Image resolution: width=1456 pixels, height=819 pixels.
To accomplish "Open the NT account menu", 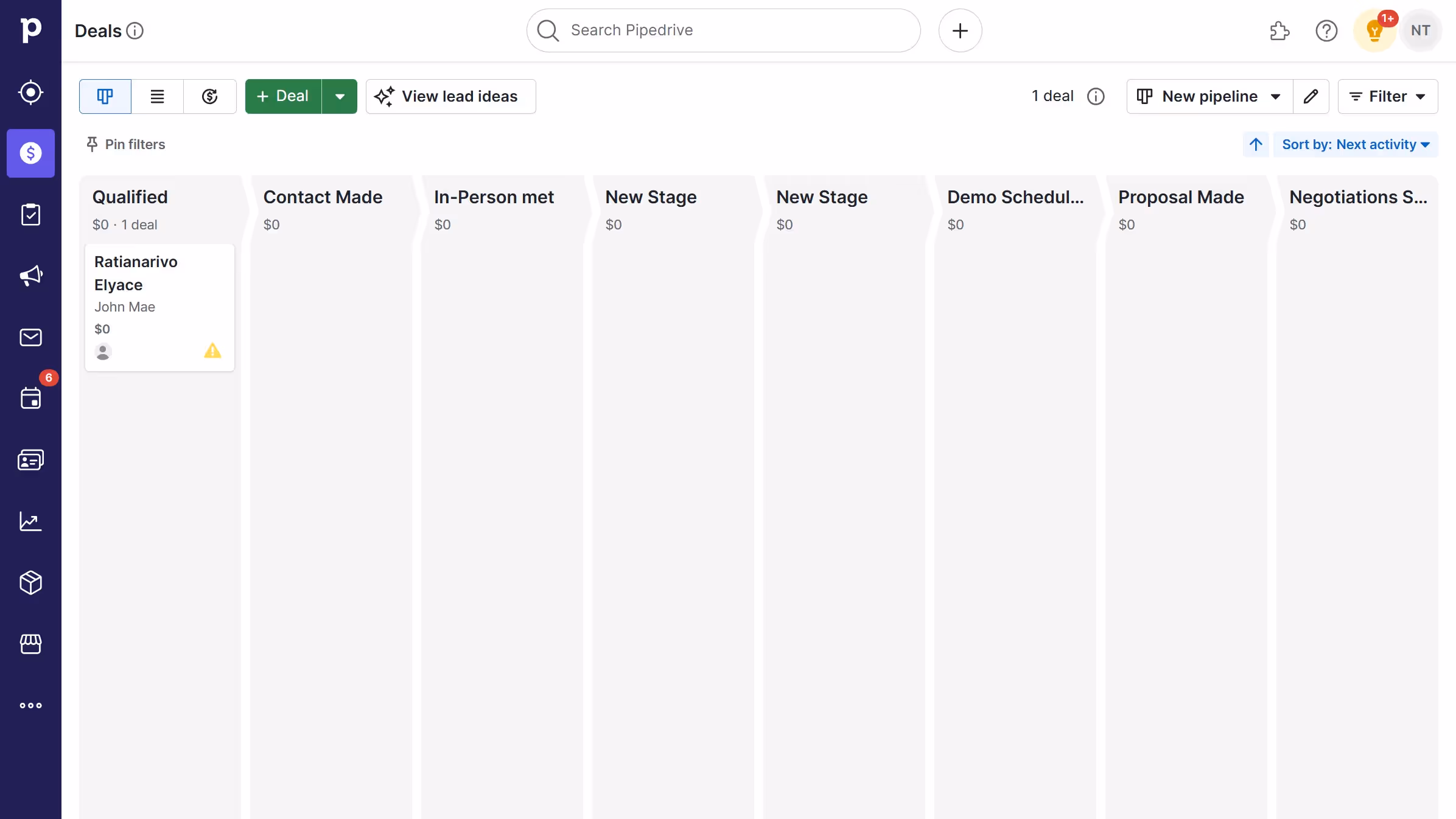I will point(1421,30).
